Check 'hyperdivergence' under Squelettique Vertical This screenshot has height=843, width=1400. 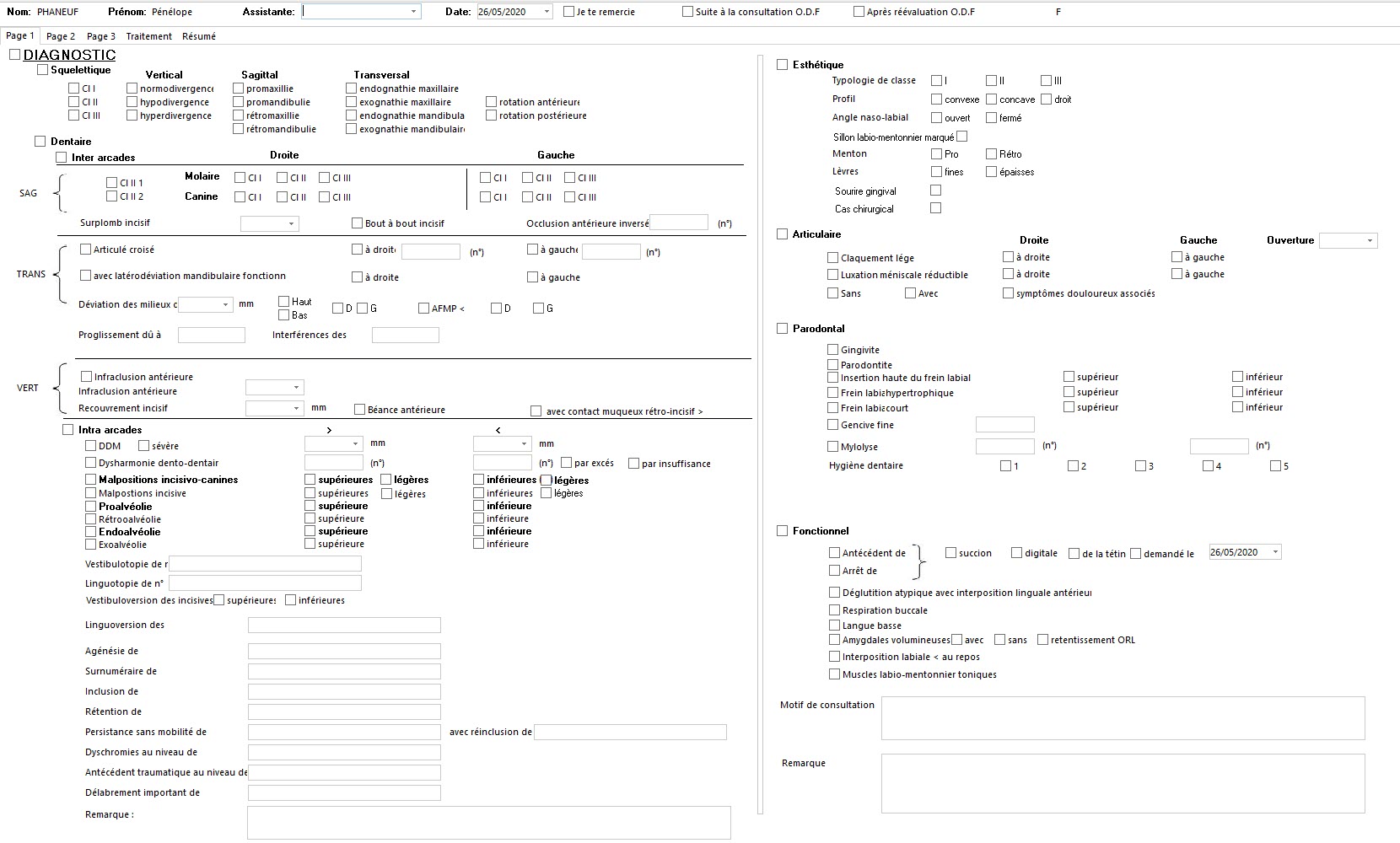[132, 115]
